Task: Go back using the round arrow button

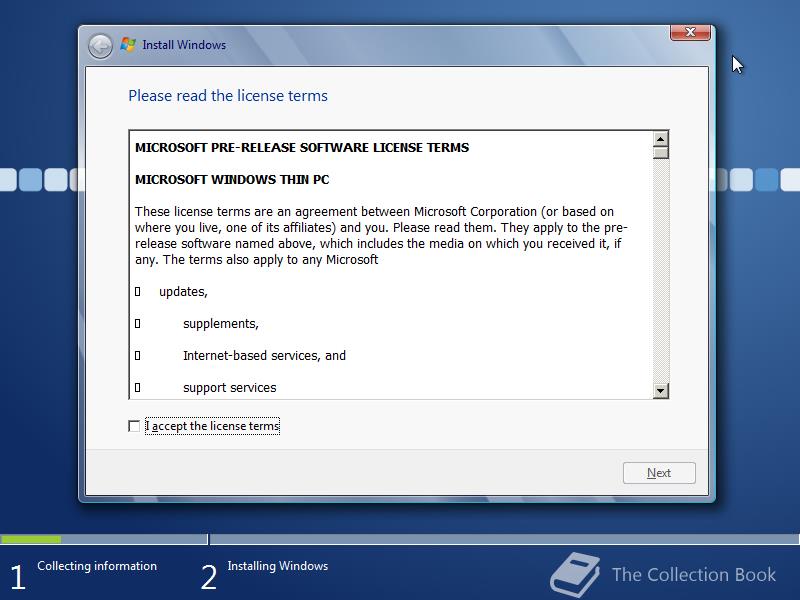Action: click(100, 46)
